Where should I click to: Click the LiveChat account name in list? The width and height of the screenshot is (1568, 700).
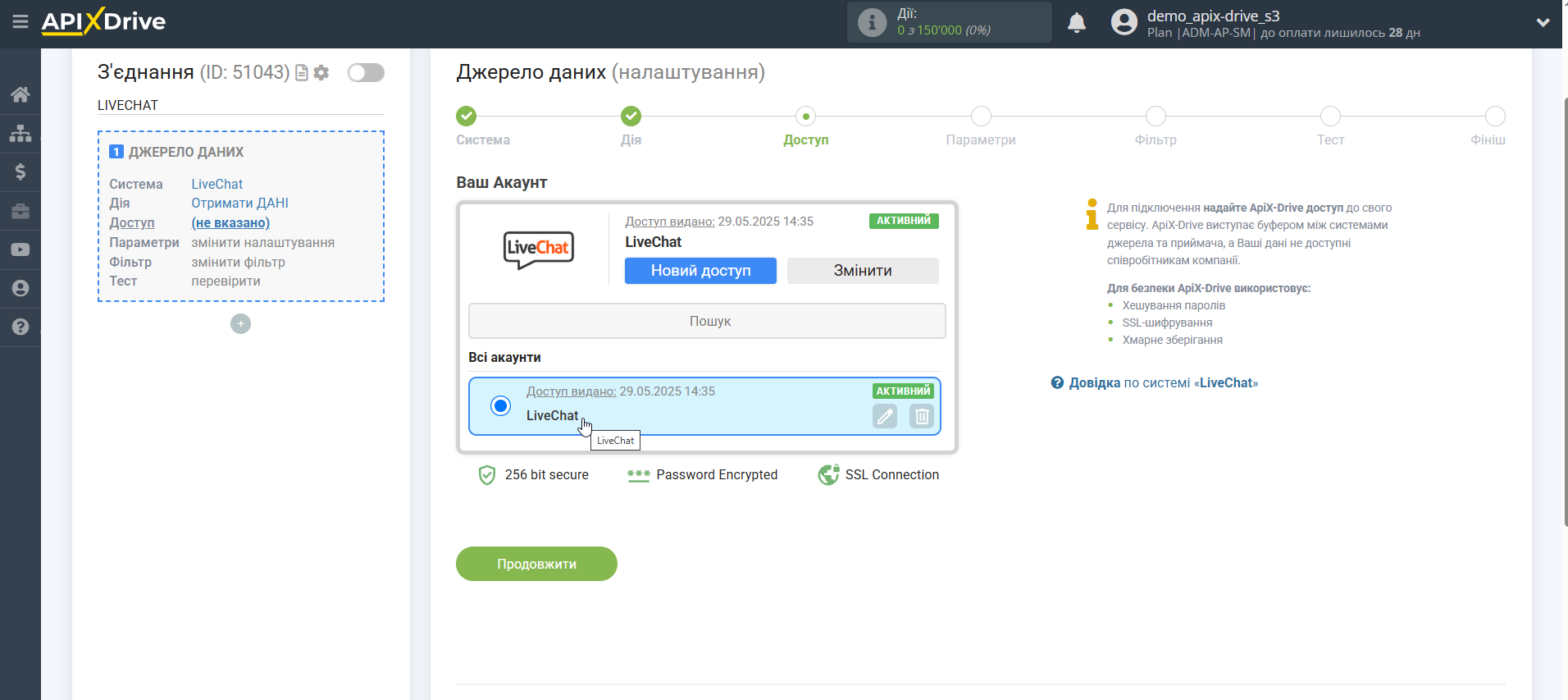[x=552, y=416]
